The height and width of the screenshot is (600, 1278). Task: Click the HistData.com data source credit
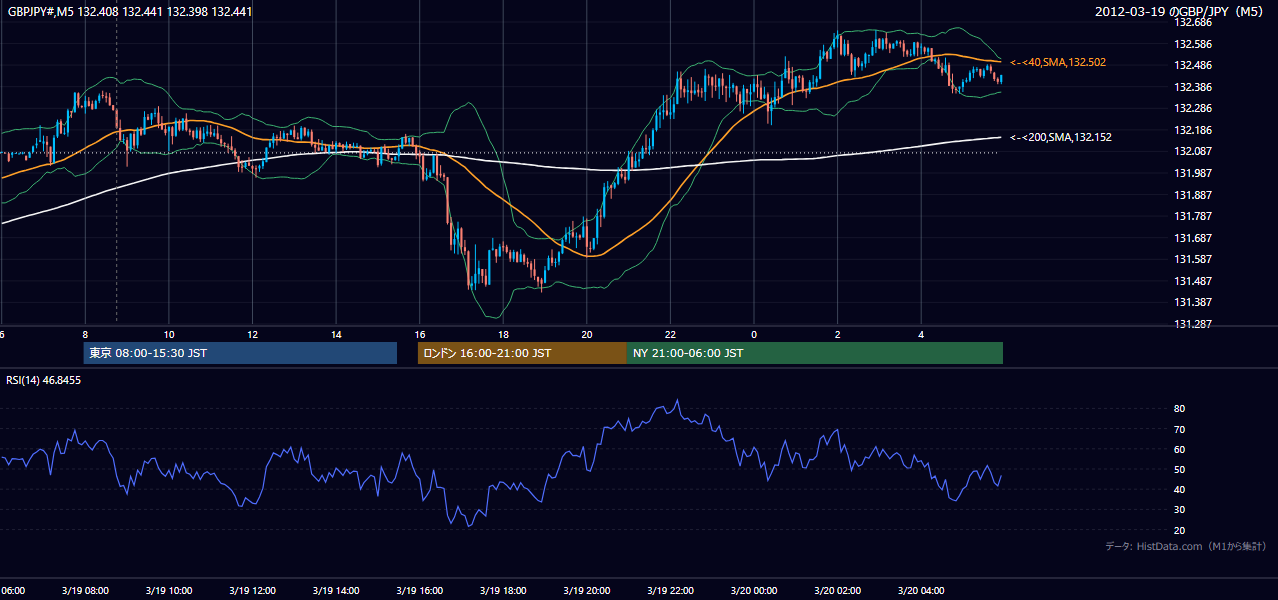(x=1185, y=546)
